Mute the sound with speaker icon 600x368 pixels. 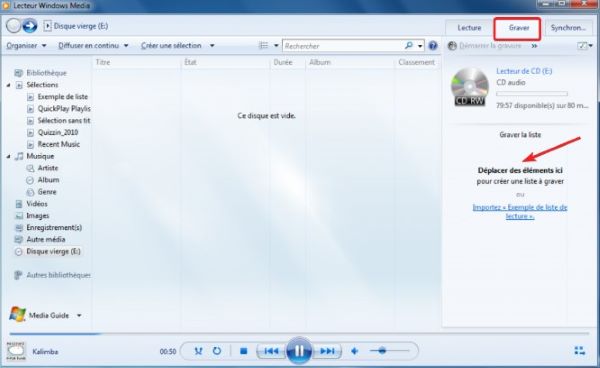pos(354,351)
